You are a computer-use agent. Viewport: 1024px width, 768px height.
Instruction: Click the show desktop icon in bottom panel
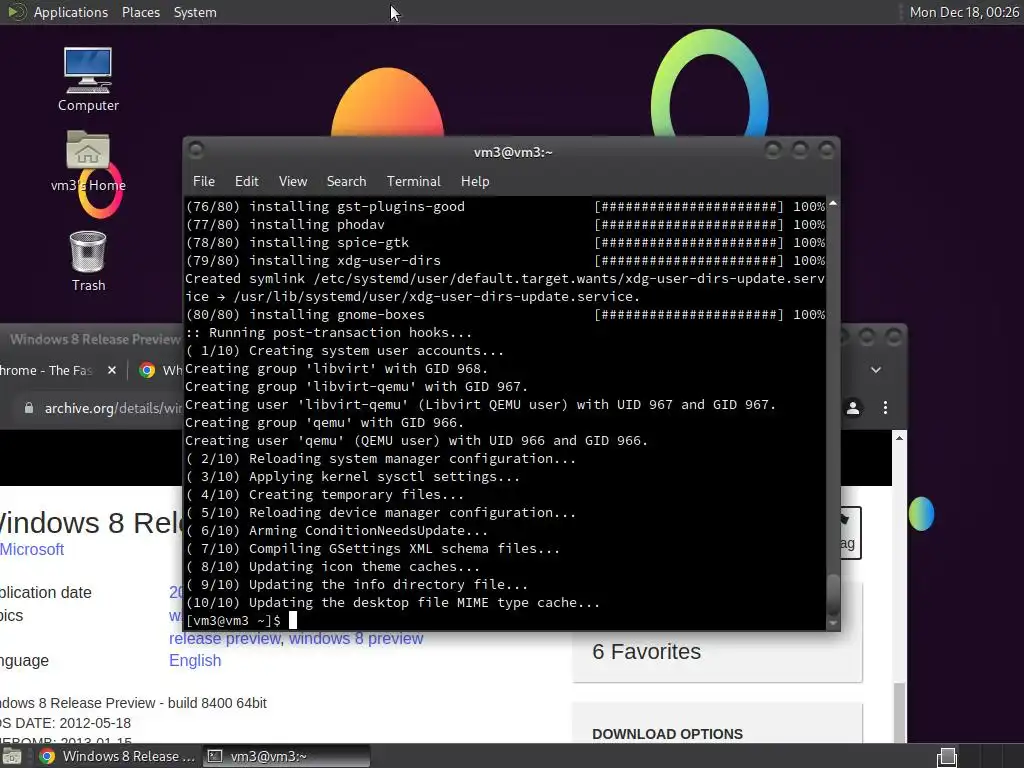click(11, 756)
